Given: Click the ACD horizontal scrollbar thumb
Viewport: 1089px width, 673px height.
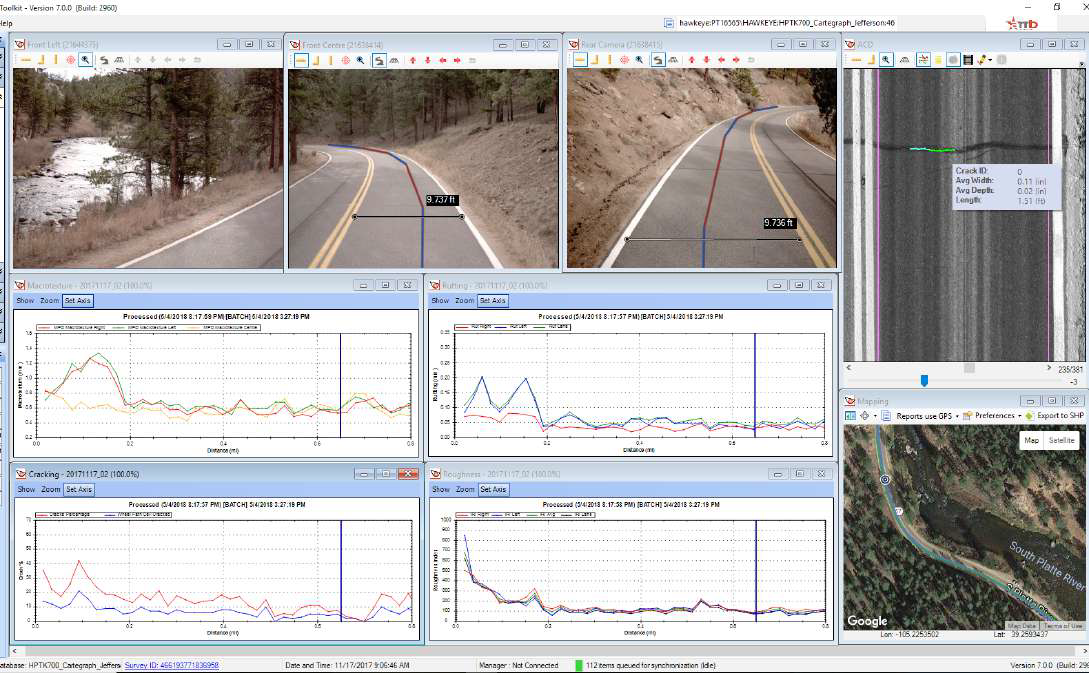Looking at the screenshot, I should (x=968, y=368).
